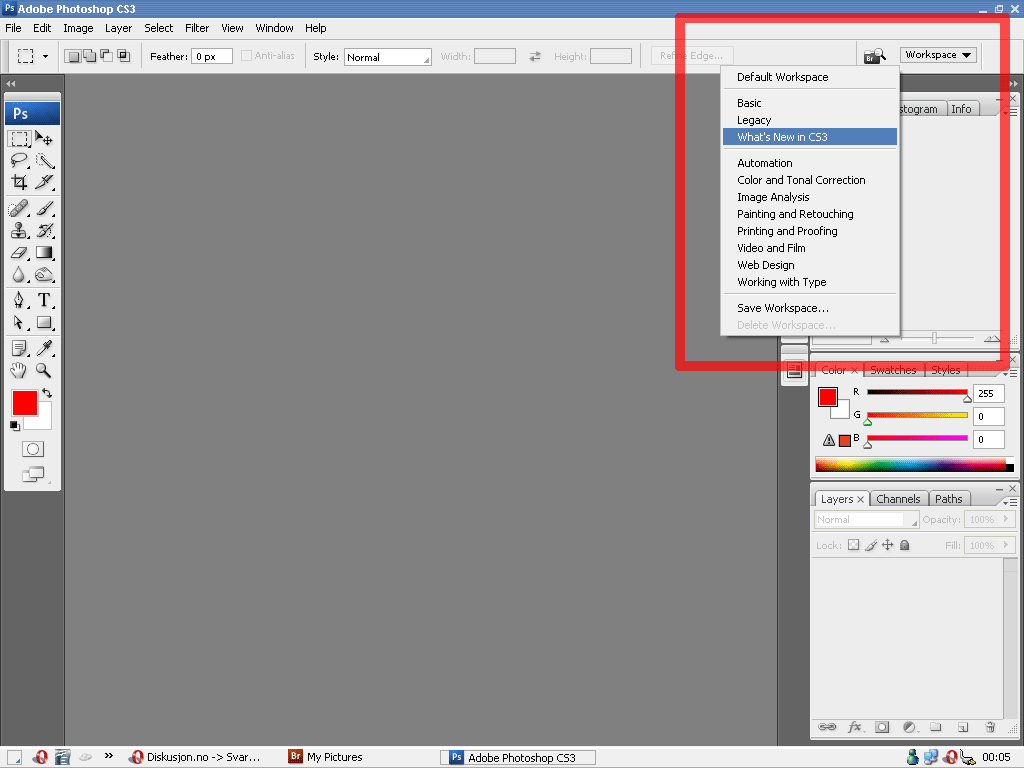1024x768 pixels.
Task: Select the Brush tool
Action: tap(44, 208)
